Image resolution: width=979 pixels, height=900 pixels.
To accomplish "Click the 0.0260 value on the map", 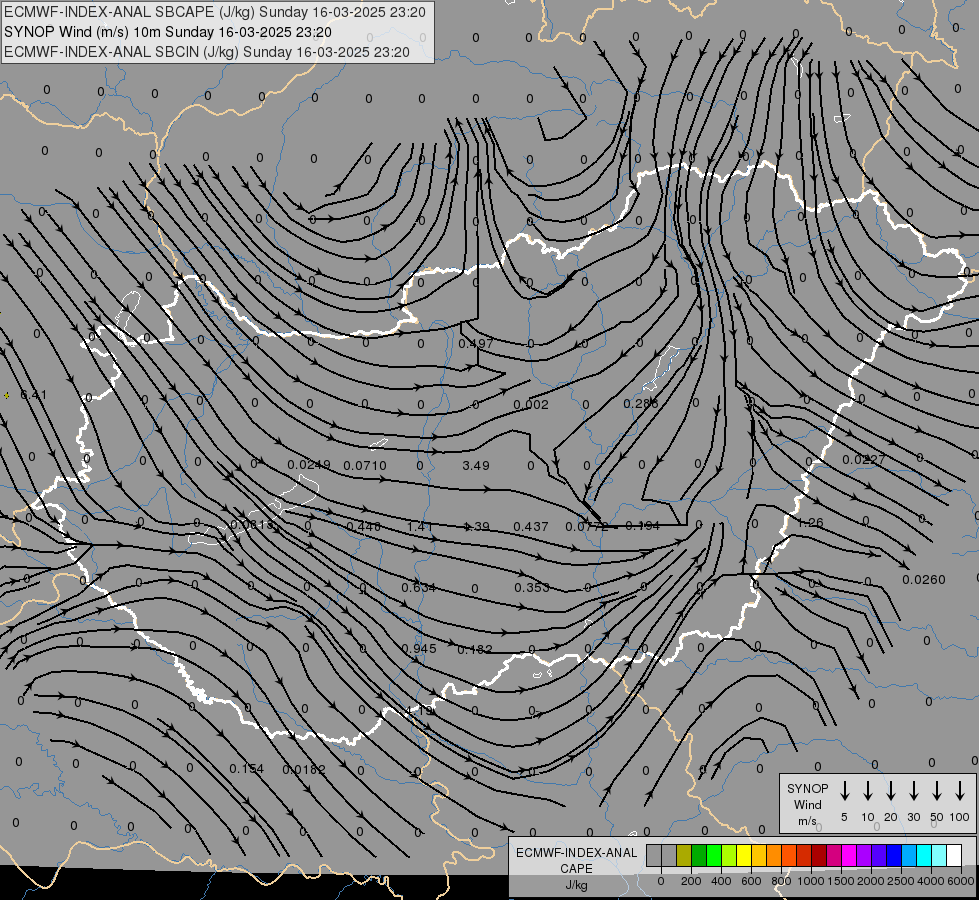I will tap(924, 580).
